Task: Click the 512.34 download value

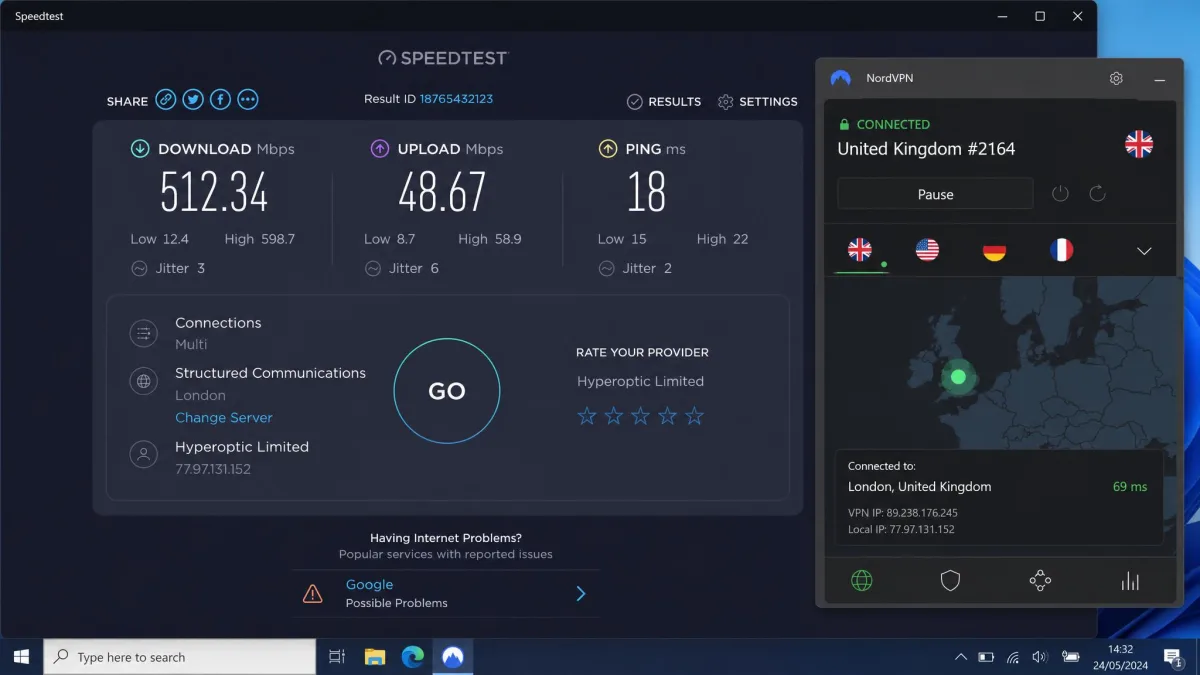Action: click(214, 192)
